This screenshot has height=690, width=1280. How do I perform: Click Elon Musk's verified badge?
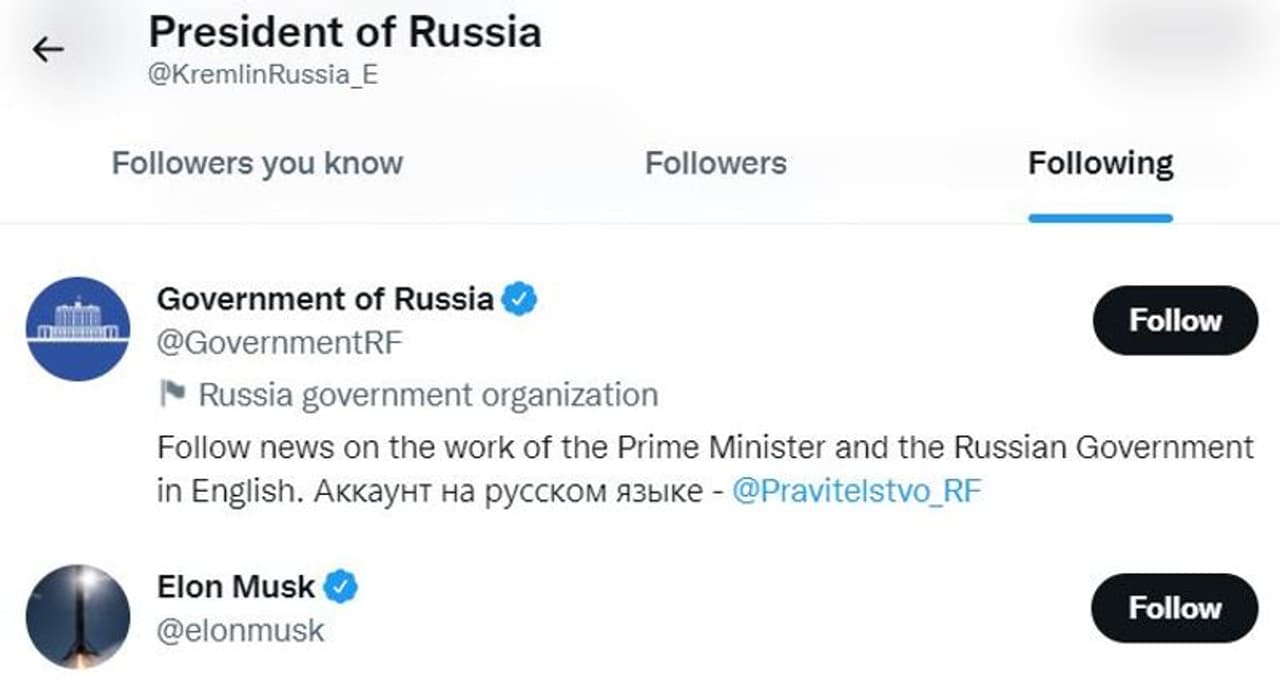(x=341, y=586)
